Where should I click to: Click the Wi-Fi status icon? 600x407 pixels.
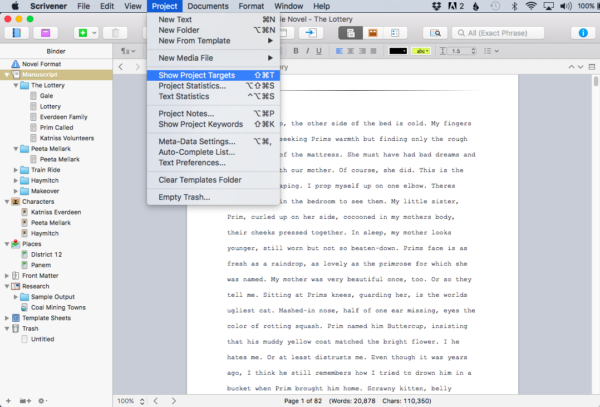pos(531,6)
